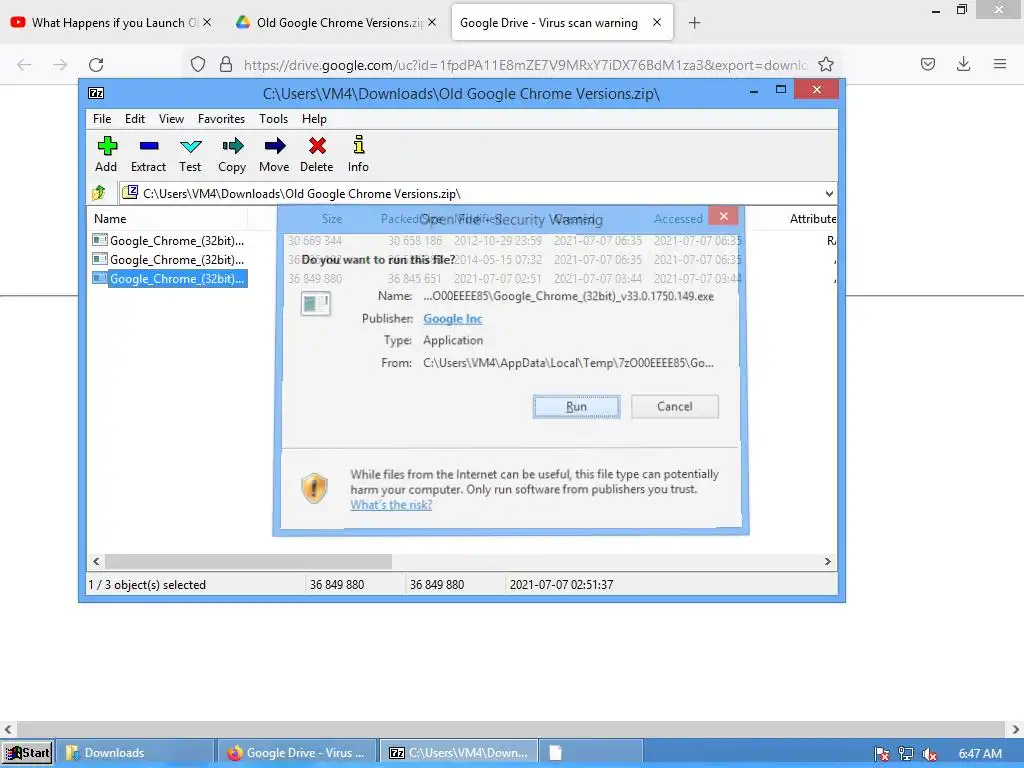Screen dimensions: 1024x768
Task: Open the View menu
Action: tap(171, 119)
